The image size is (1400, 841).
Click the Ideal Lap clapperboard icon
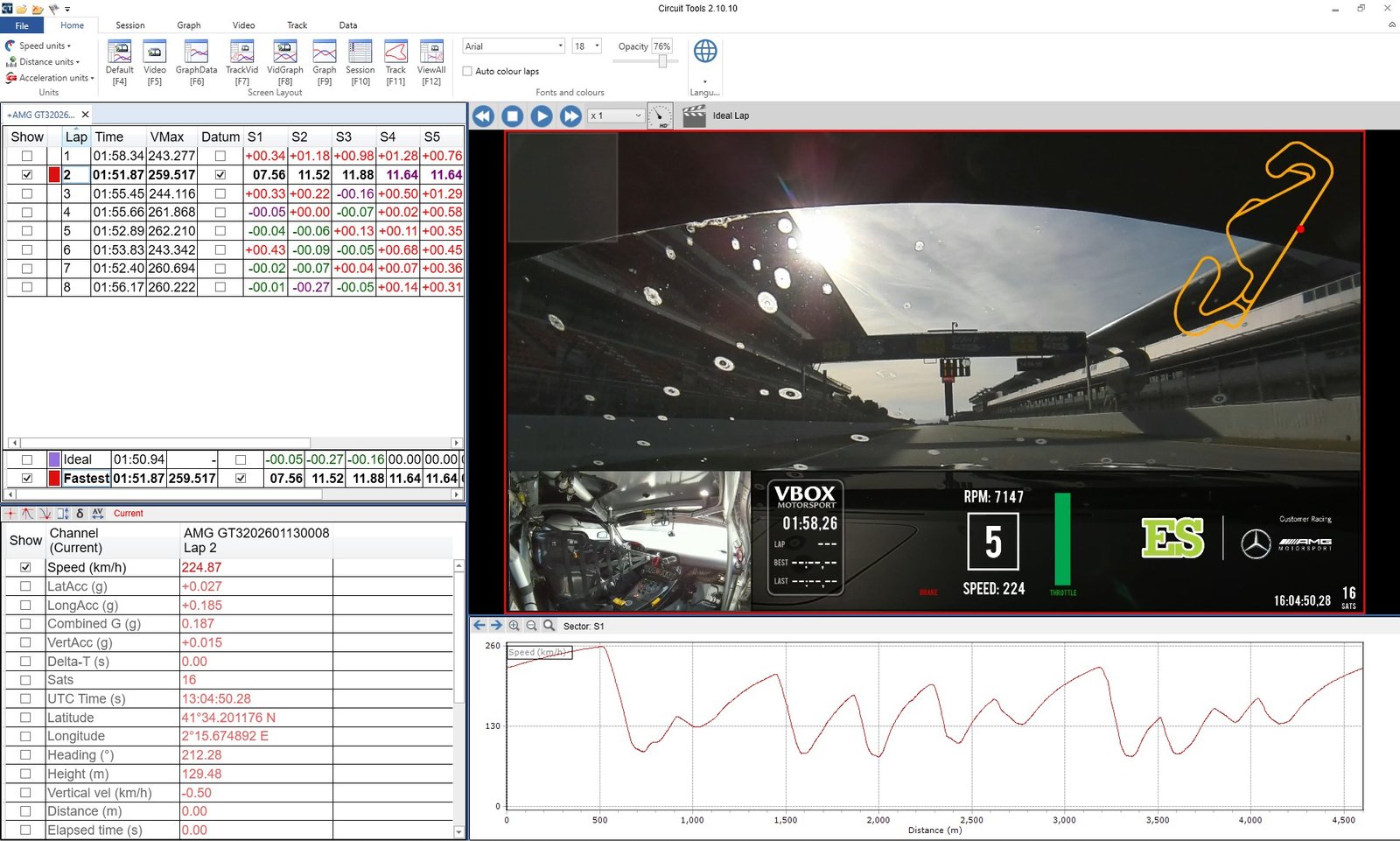pos(694,116)
